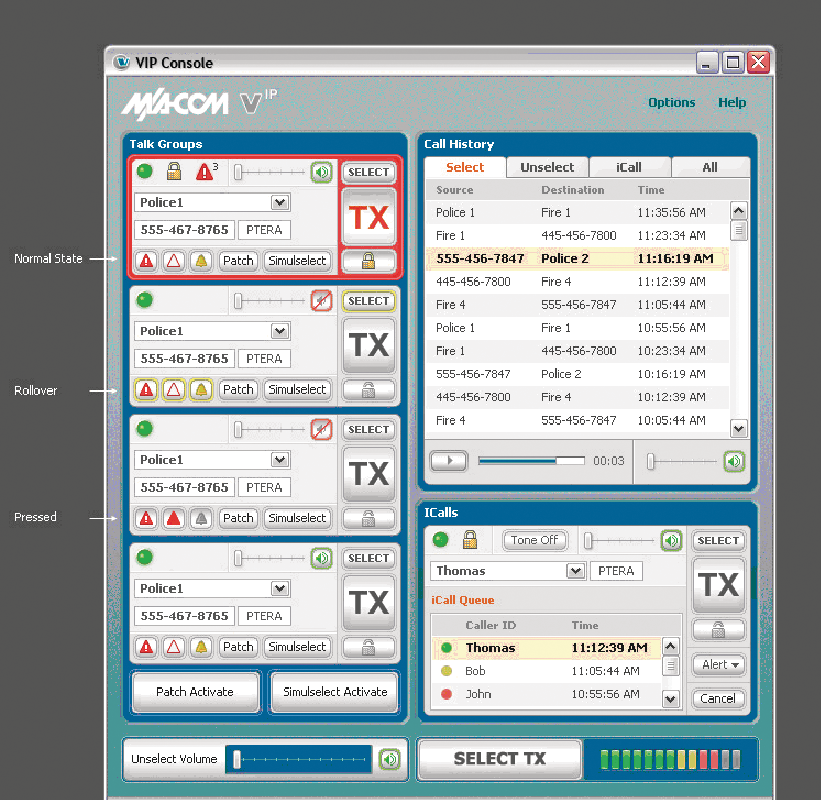The image size is (822, 800).
Task: Open the Options menu
Action: point(671,103)
